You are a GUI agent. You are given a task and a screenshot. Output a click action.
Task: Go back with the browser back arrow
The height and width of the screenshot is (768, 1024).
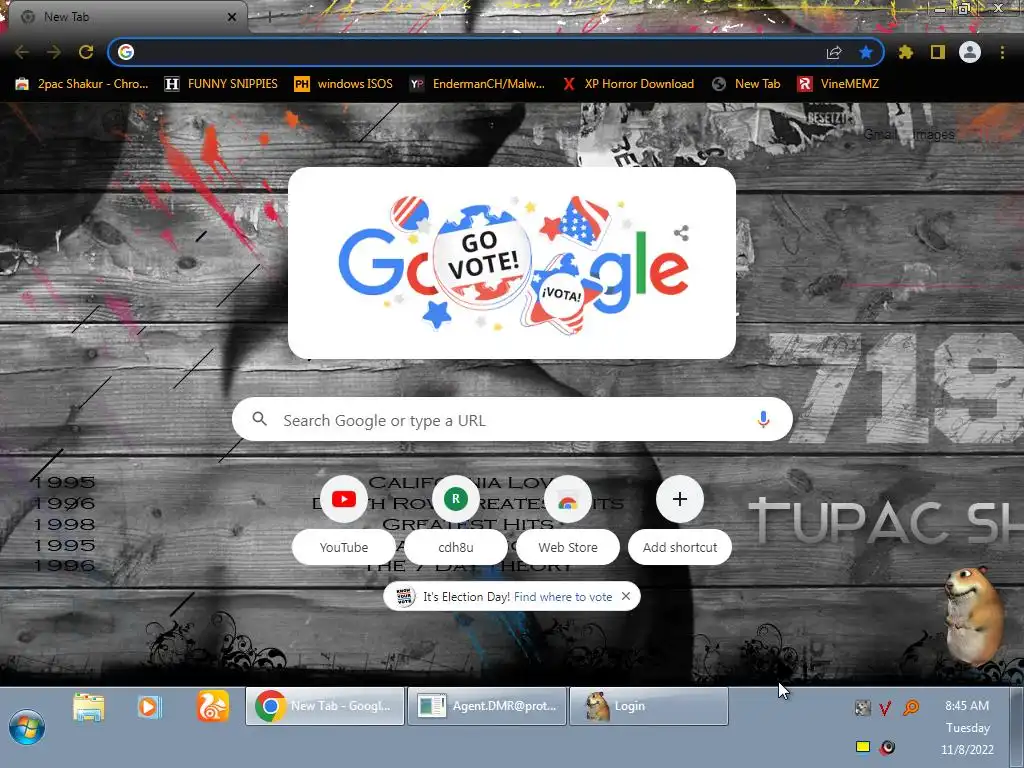pos(22,52)
